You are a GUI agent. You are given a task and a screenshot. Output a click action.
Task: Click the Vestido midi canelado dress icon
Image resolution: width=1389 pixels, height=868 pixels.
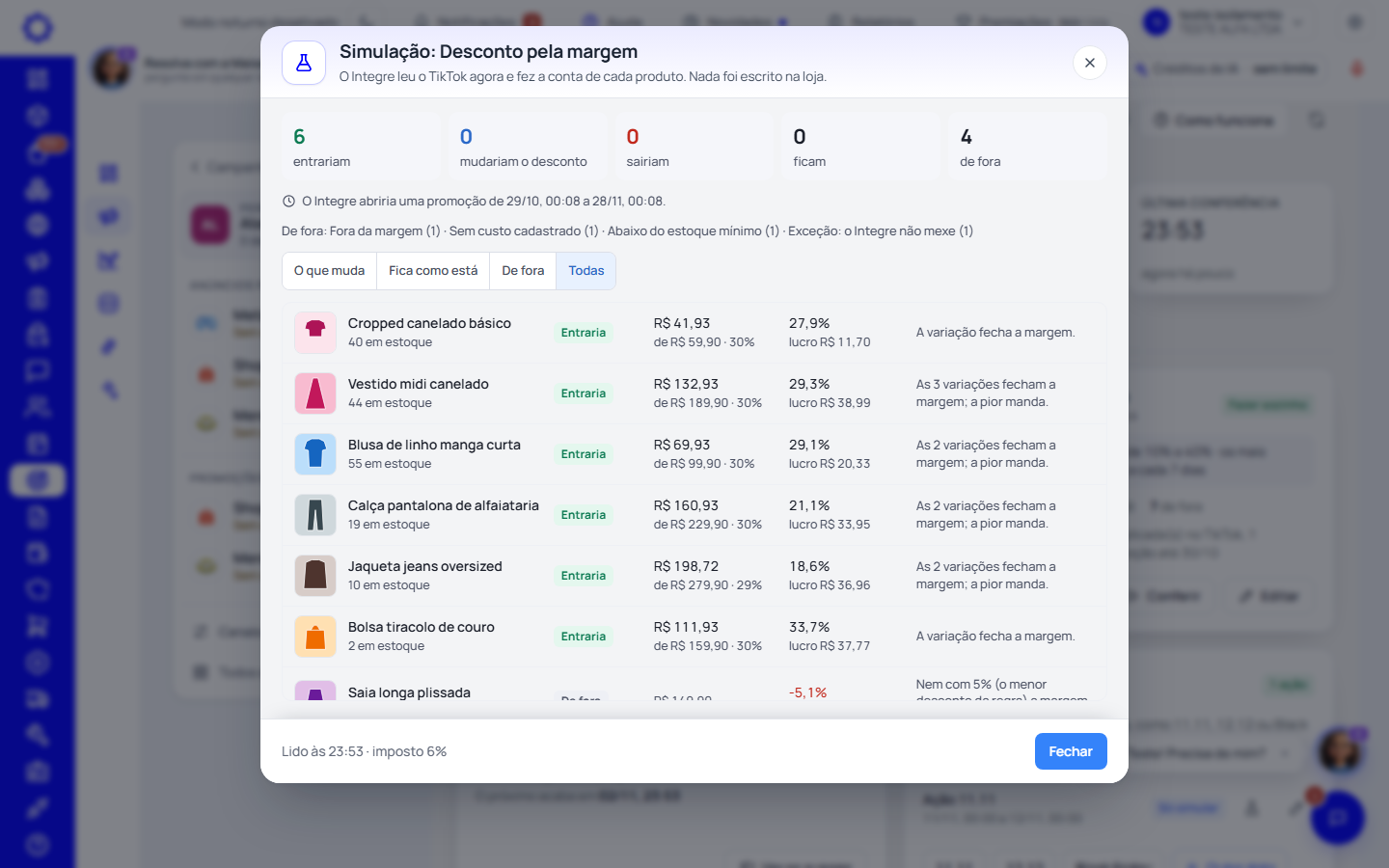(x=315, y=393)
